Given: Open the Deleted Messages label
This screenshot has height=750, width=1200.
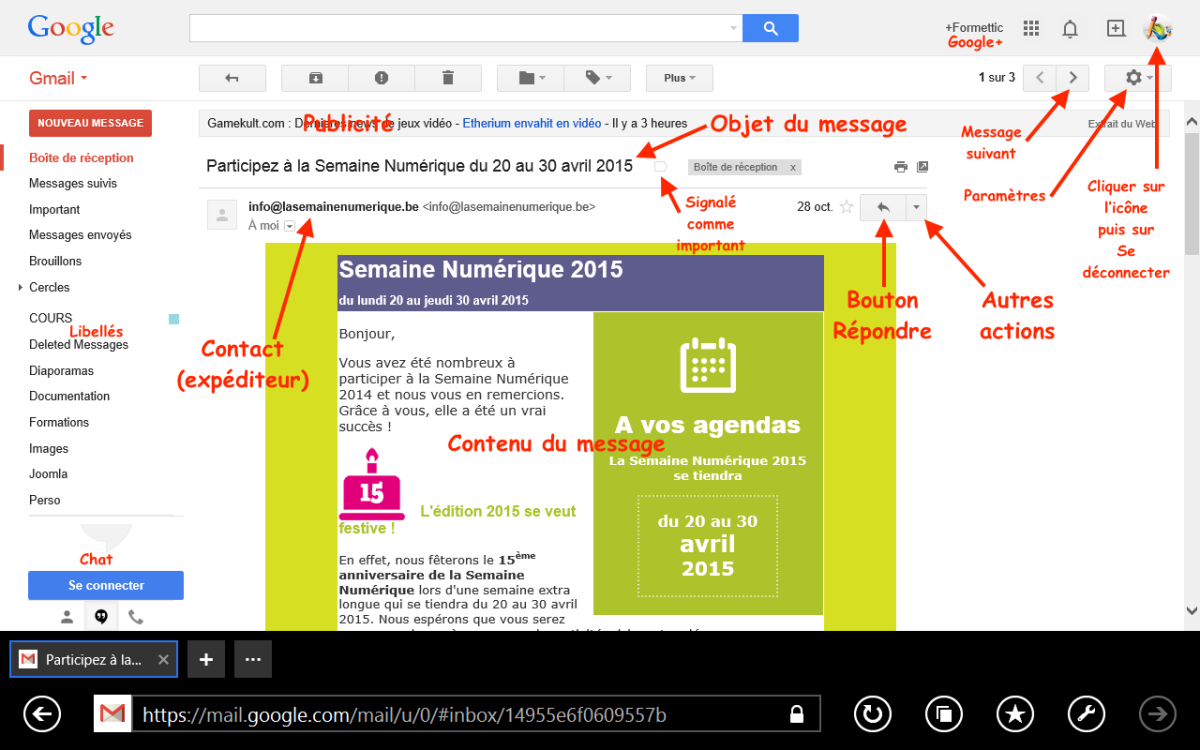Looking at the screenshot, I should coord(79,345).
